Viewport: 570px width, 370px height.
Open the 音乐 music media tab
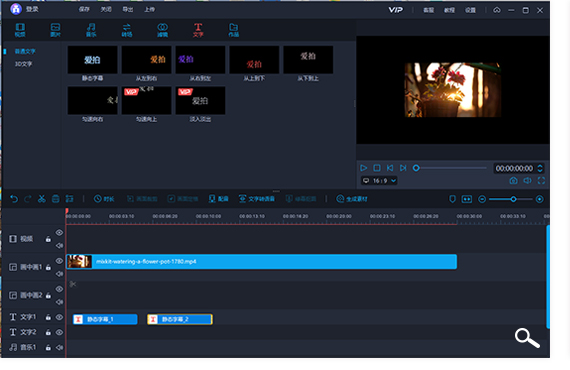(x=91, y=30)
